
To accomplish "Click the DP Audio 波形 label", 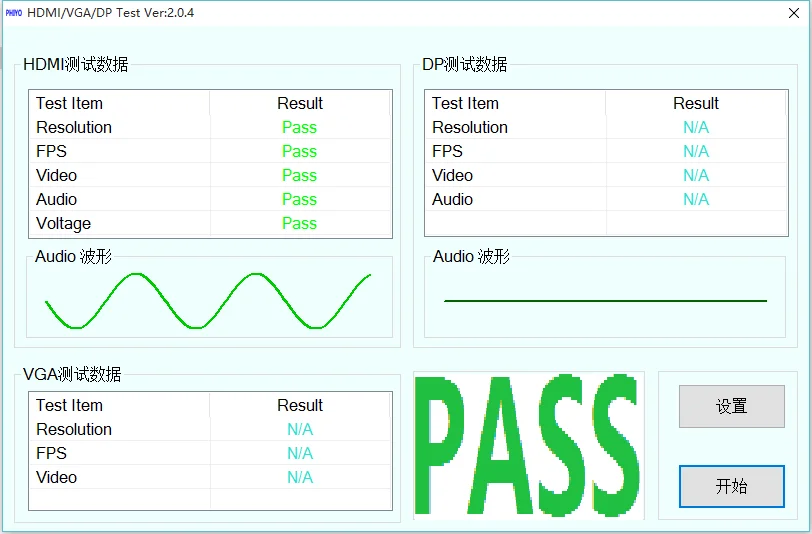I will (471, 256).
